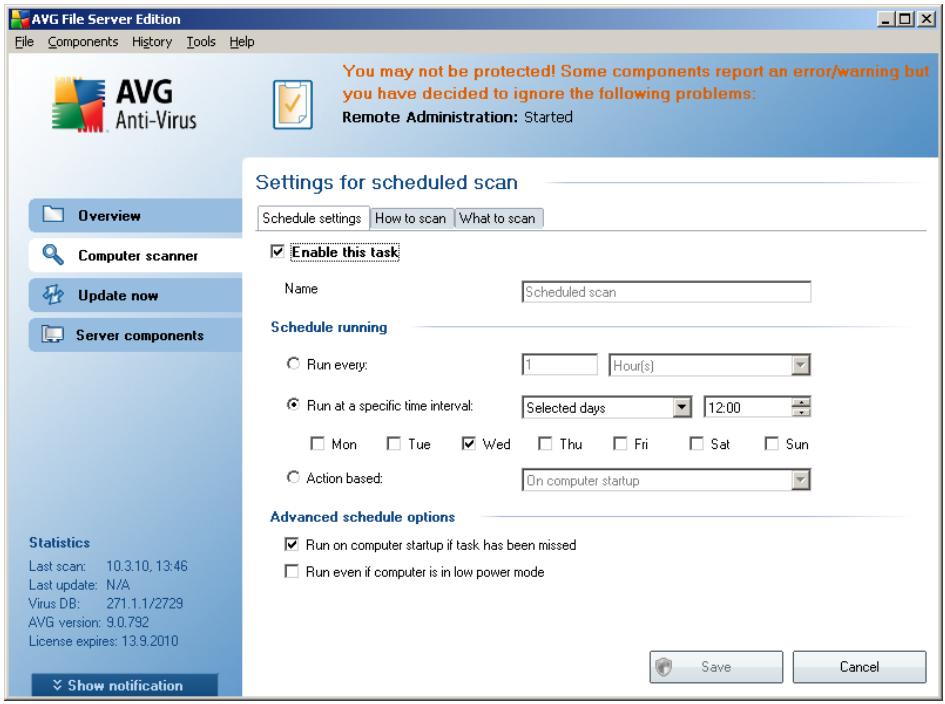Open the Tools menu
This screenshot has height=704, width=945.
pos(201,42)
